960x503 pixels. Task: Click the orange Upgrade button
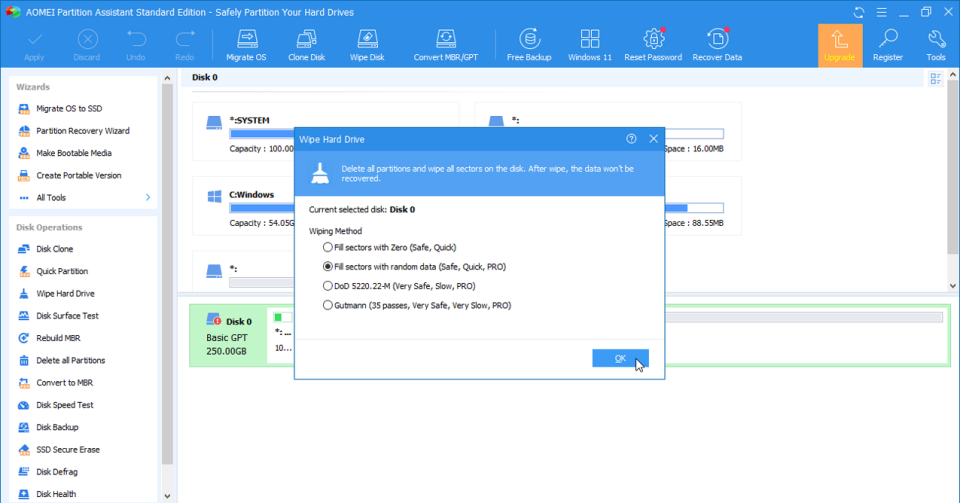pyautogui.click(x=840, y=45)
